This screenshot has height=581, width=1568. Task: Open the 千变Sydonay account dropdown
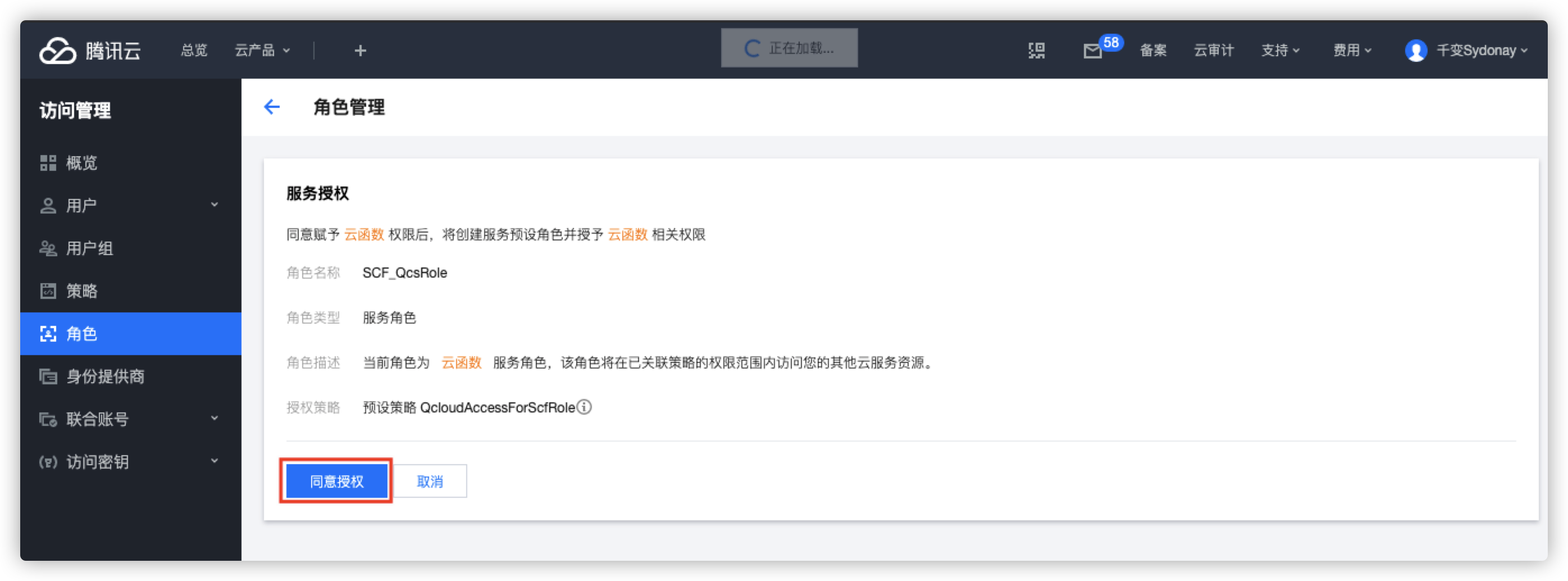click(1482, 50)
